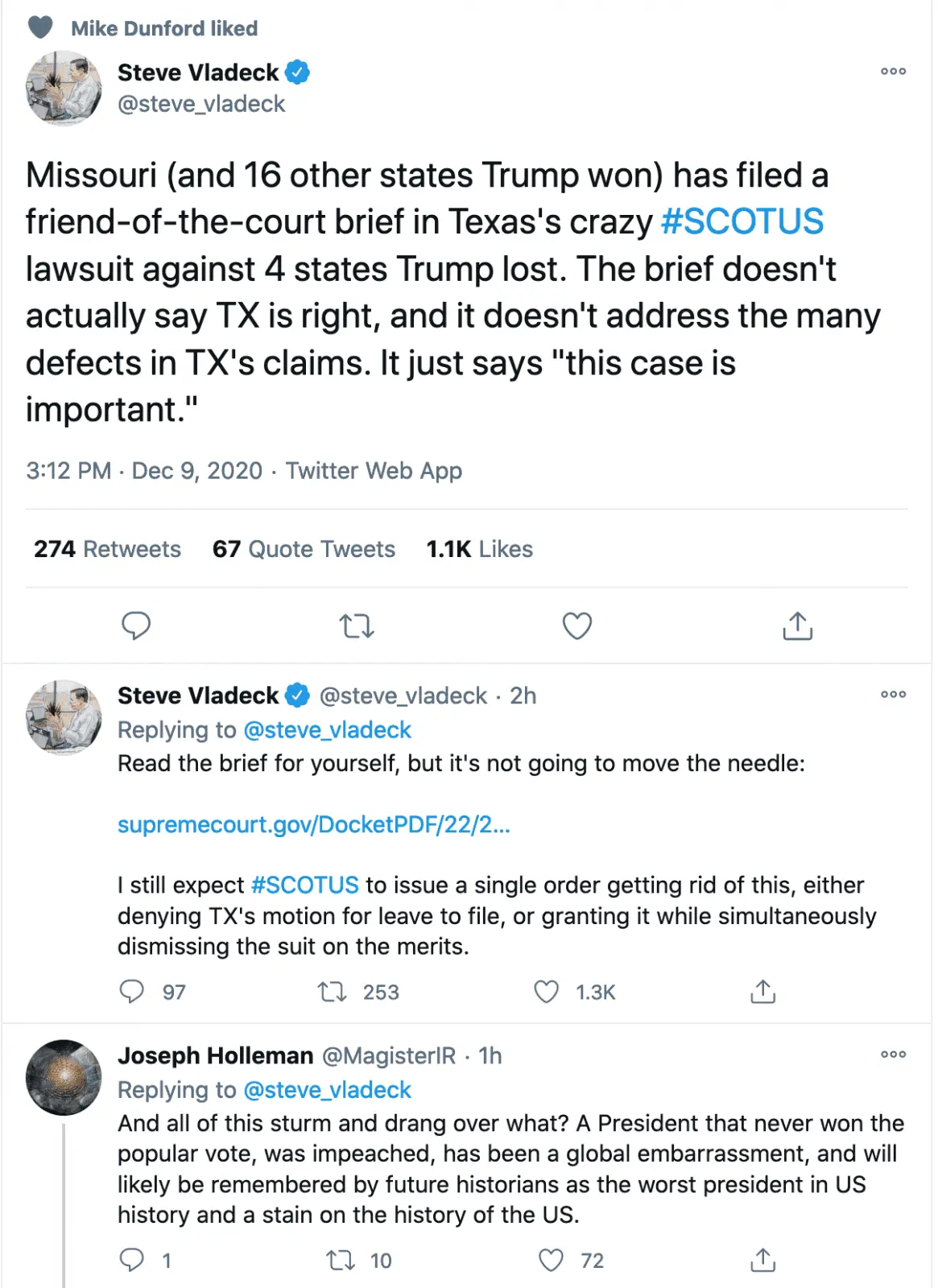Retweet Joseph Holleman's reply
This screenshot has height=1288, width=938.
click(340, 1260)
